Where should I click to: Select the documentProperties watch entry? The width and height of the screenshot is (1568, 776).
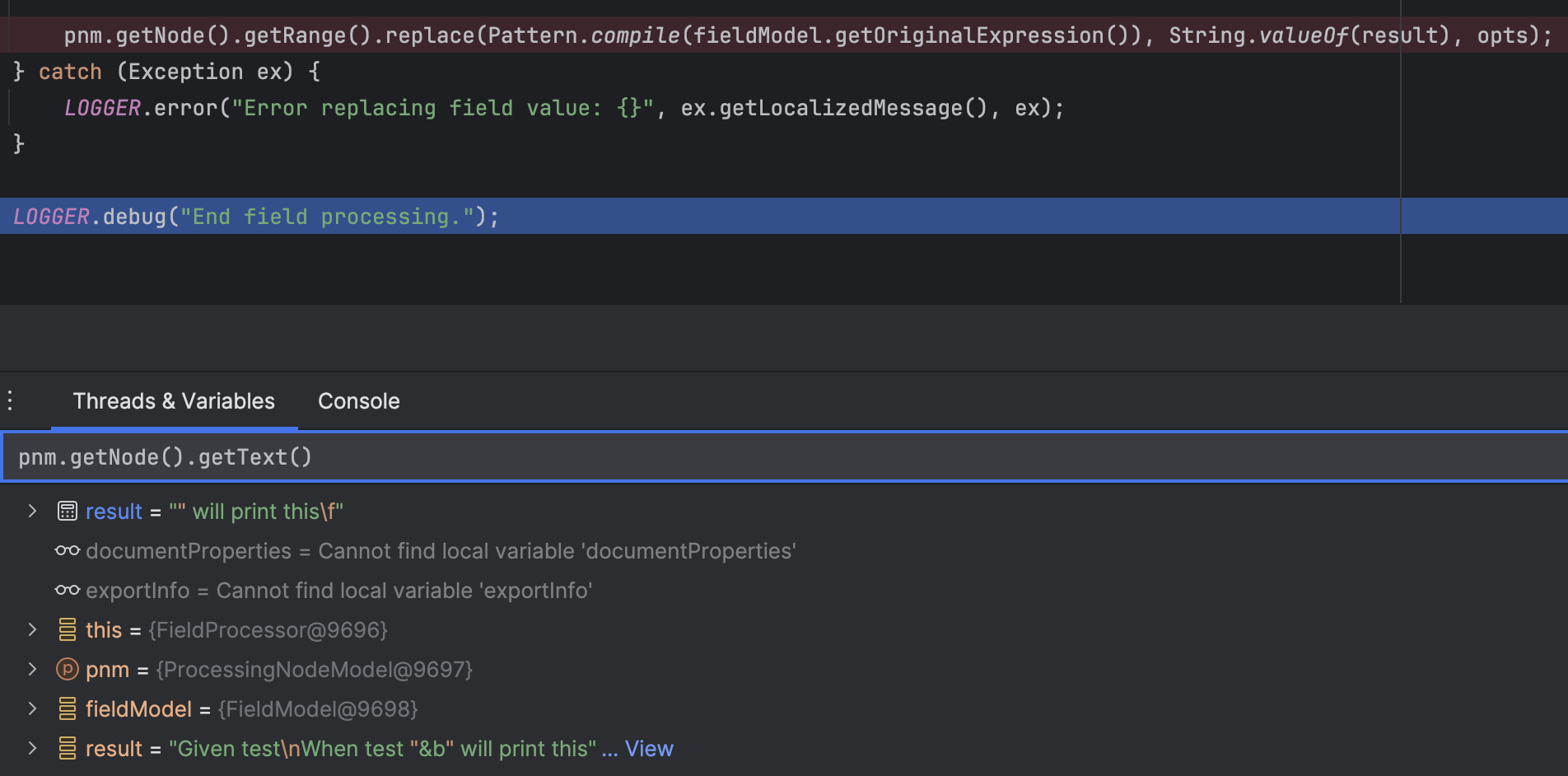tap(441, 551)
